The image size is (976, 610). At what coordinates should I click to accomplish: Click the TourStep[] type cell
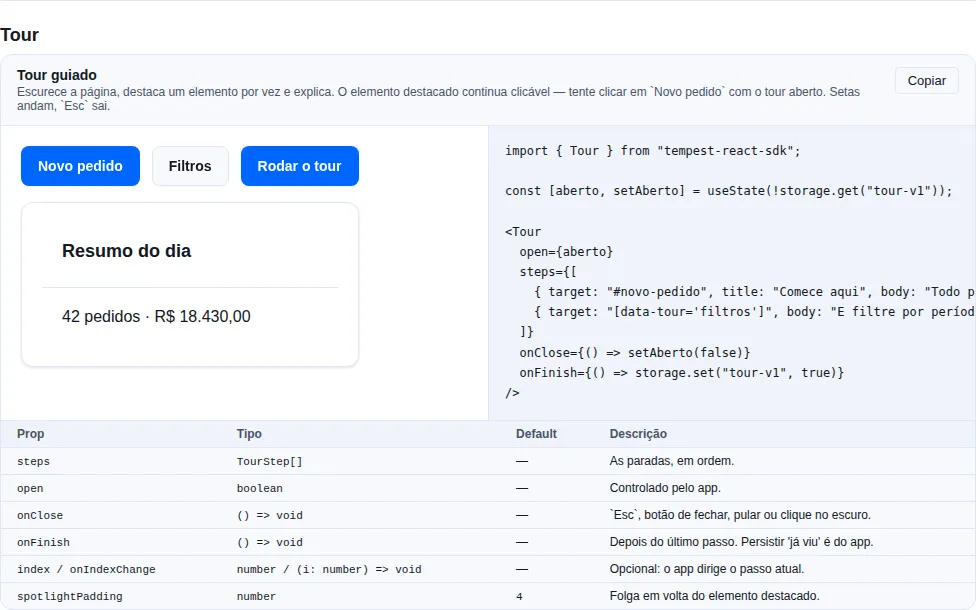pos(270,461)
